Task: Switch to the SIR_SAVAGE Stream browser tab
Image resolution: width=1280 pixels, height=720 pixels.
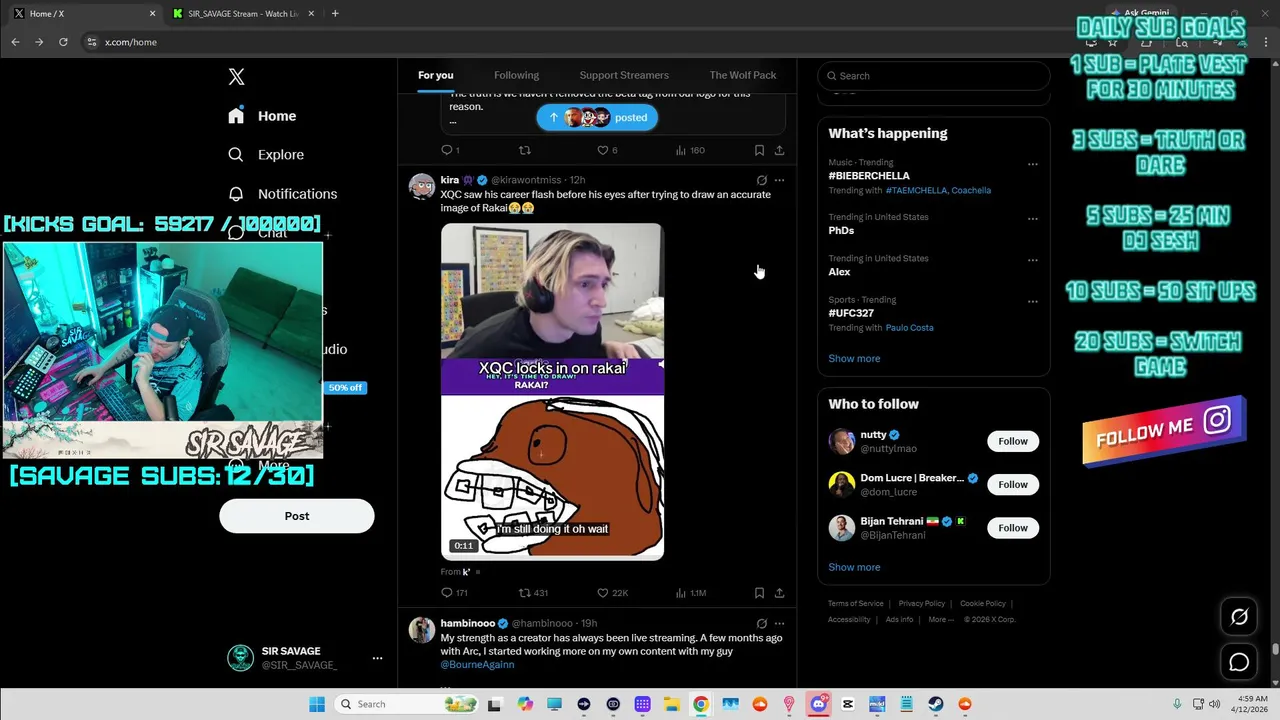Action: (242, 13)
